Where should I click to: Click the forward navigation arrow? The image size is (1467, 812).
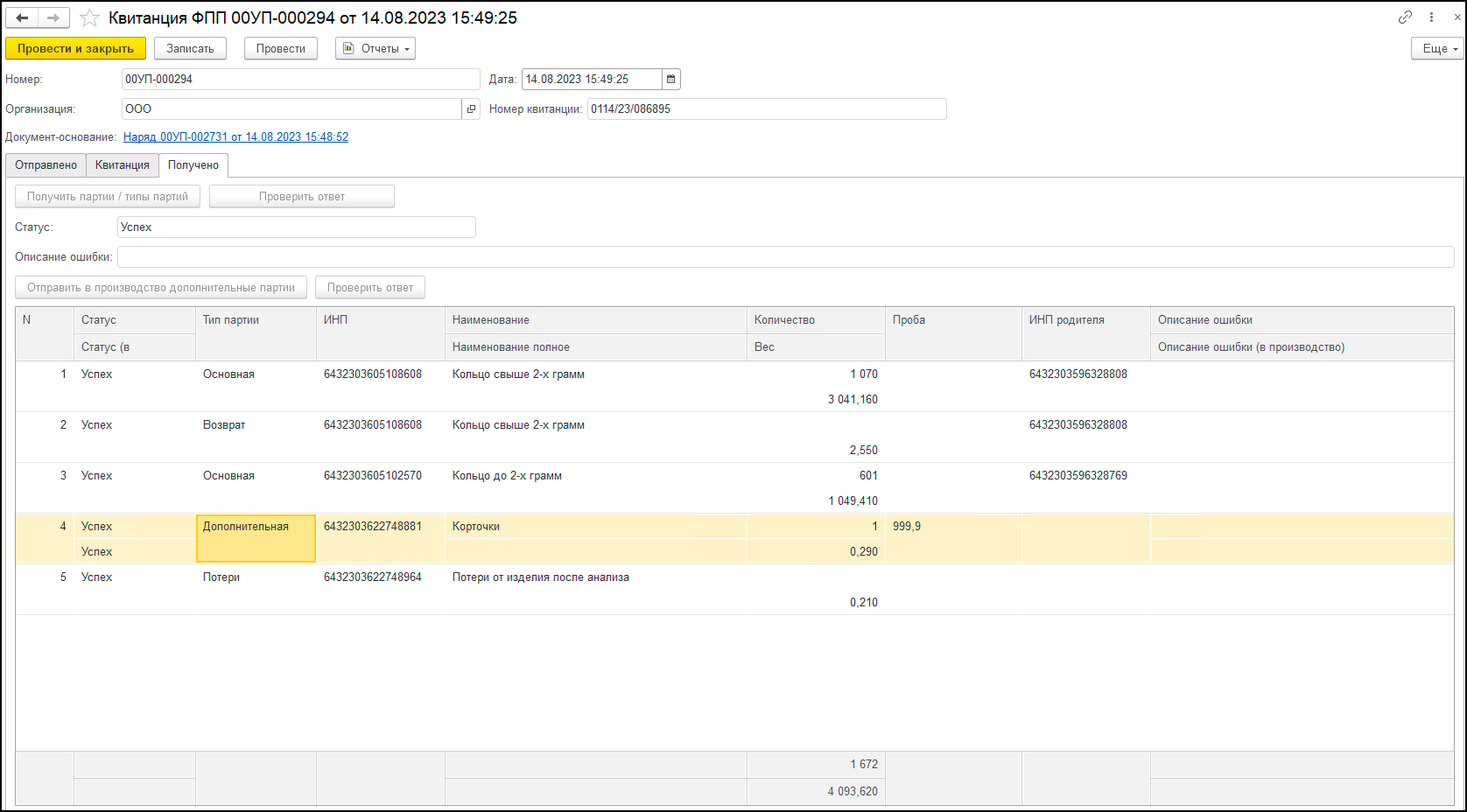click(53, 17)
